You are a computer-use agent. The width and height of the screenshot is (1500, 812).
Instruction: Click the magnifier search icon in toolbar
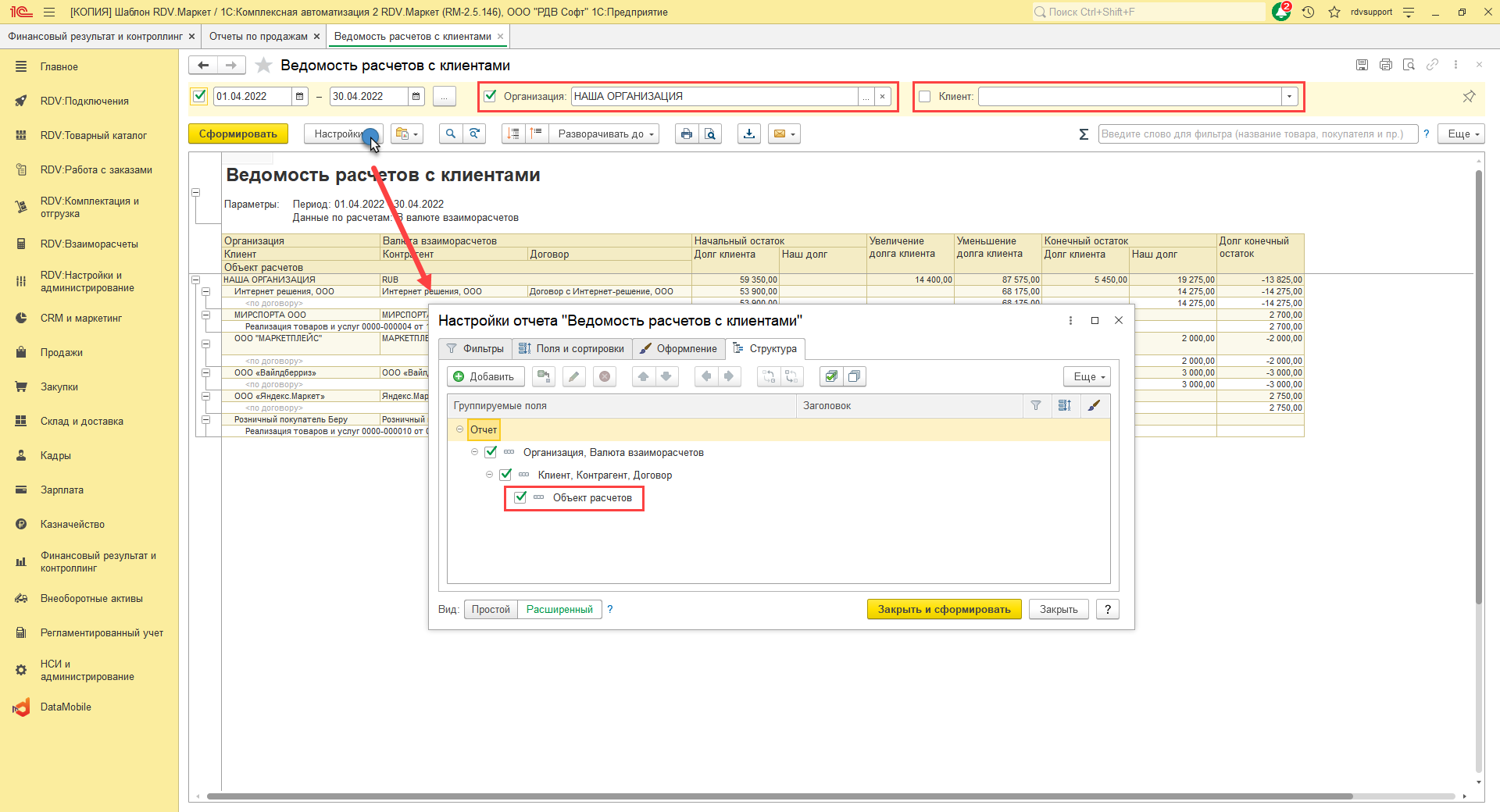450,134
